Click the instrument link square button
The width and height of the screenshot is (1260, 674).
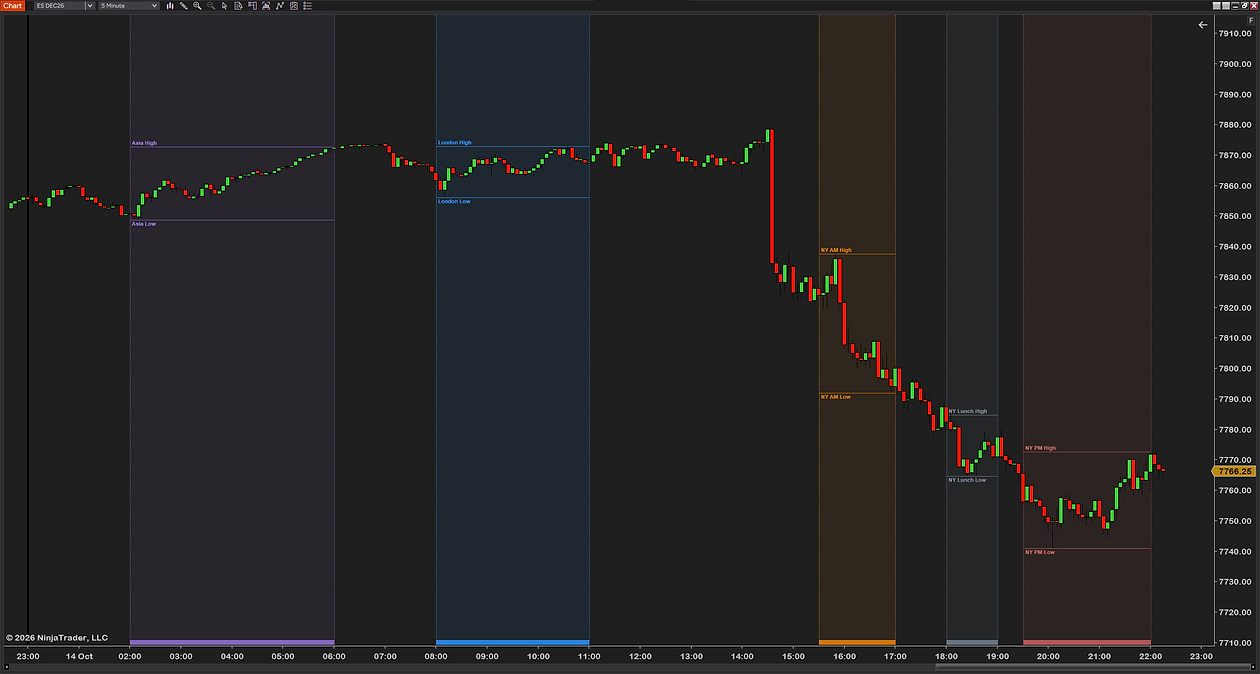tap(1217, 6)
